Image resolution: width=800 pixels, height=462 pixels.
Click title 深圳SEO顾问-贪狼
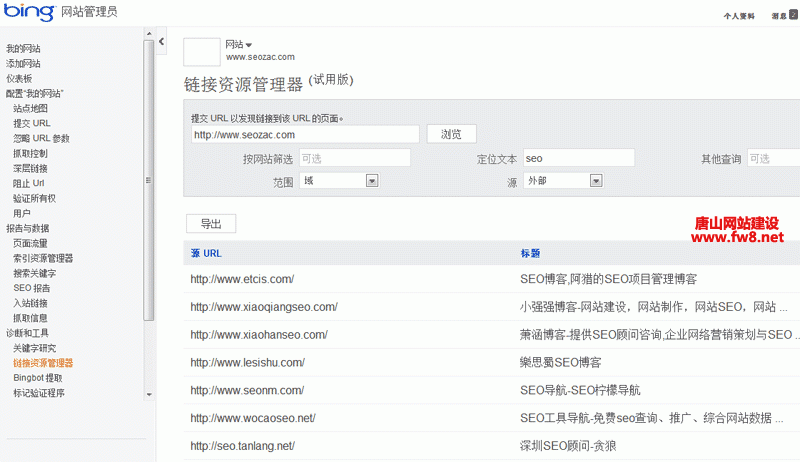(568, 446)
